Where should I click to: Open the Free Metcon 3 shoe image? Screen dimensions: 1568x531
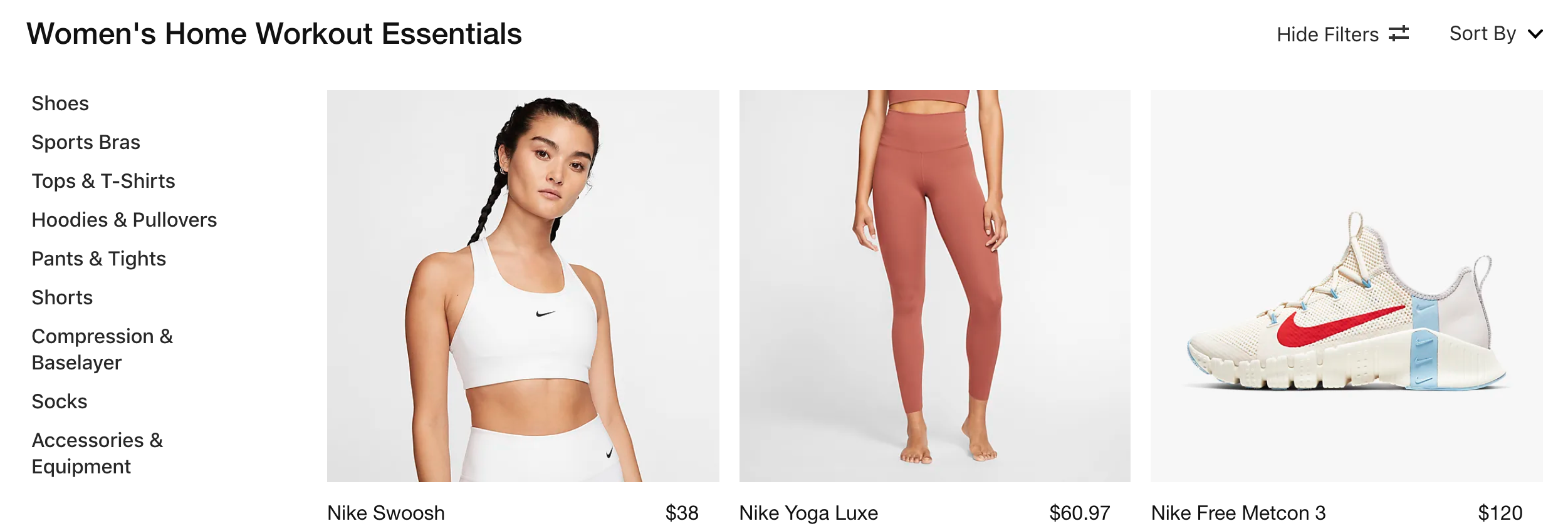click(1346, 286)
